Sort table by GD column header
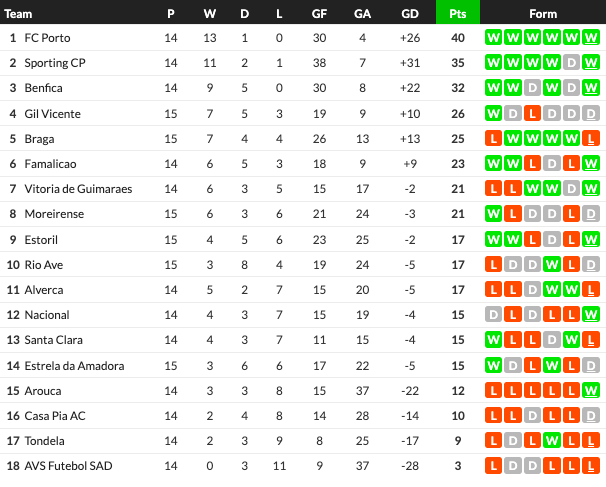 409,13
